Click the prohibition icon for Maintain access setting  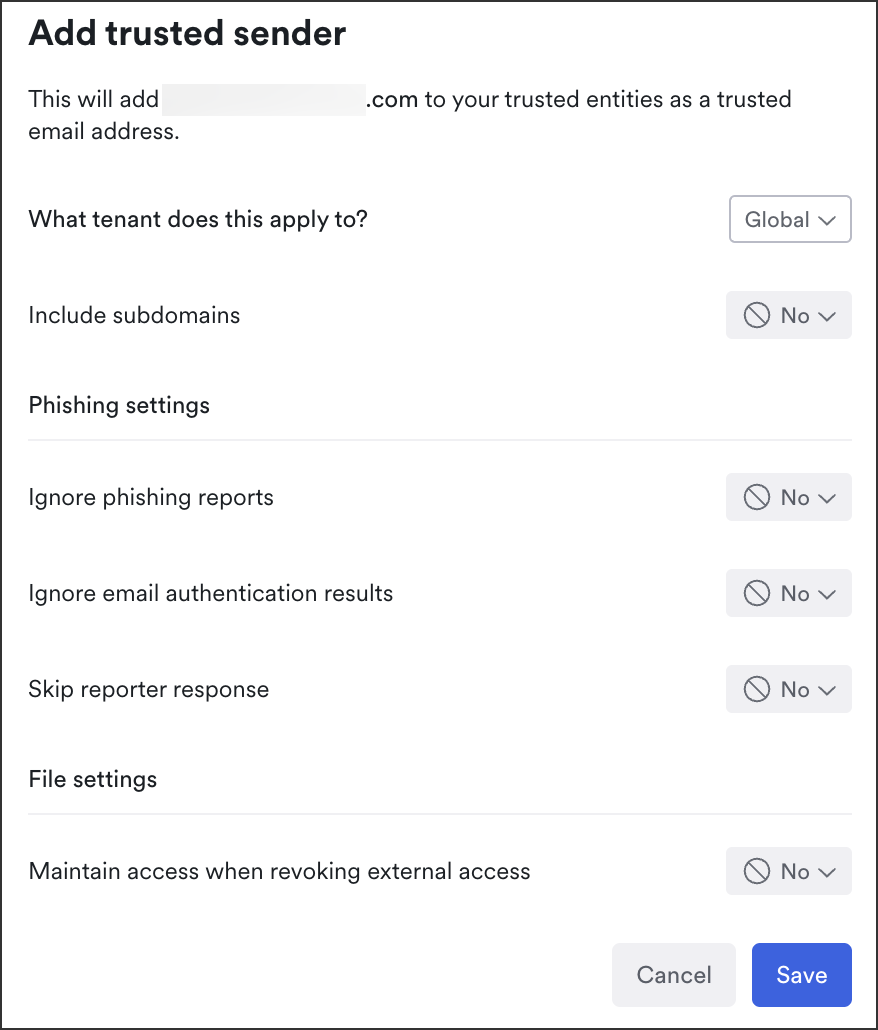click(757, 871)
